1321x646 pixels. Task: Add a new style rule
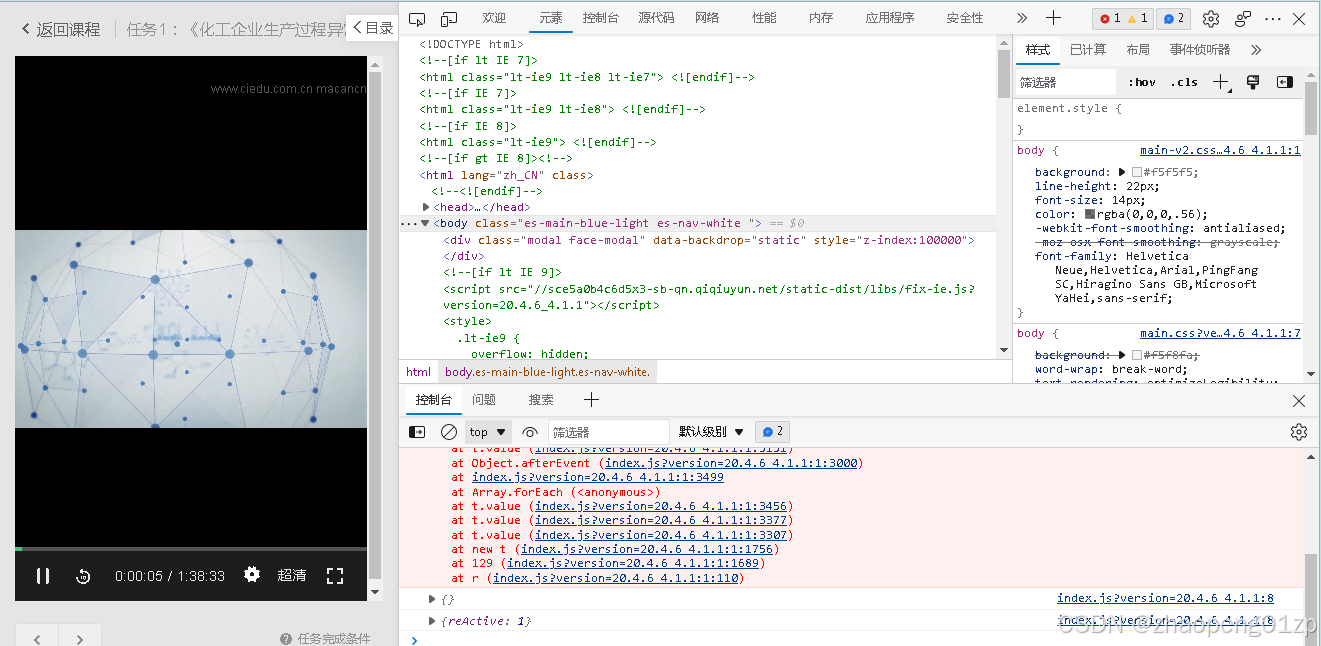pyautogui.click(x=1221, y=82)
